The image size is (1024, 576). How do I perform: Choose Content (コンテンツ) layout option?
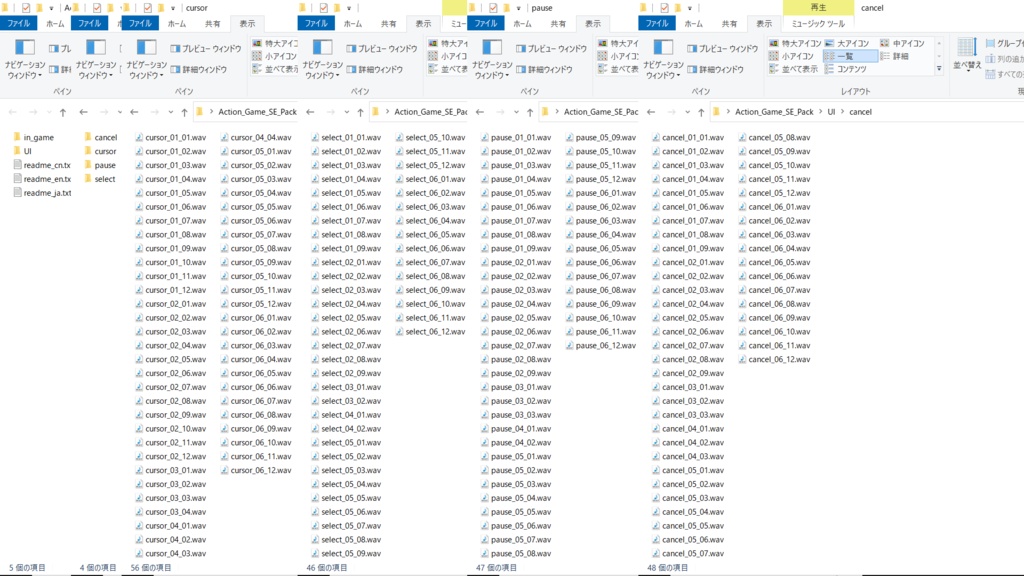pyautogui.click(x=846, y=69)
